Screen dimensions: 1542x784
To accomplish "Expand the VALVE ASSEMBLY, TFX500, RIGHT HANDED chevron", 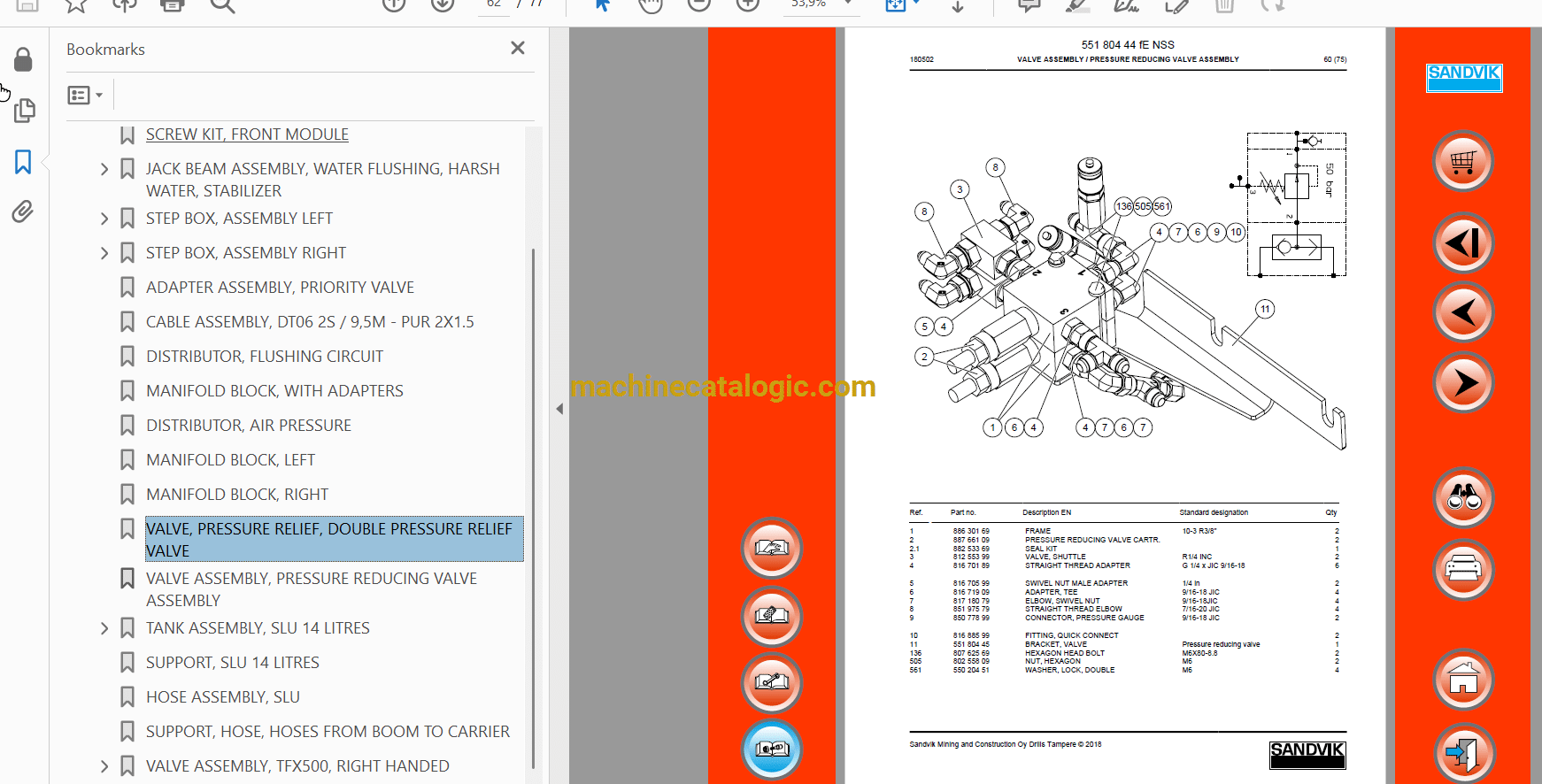I will click(104, 766).
